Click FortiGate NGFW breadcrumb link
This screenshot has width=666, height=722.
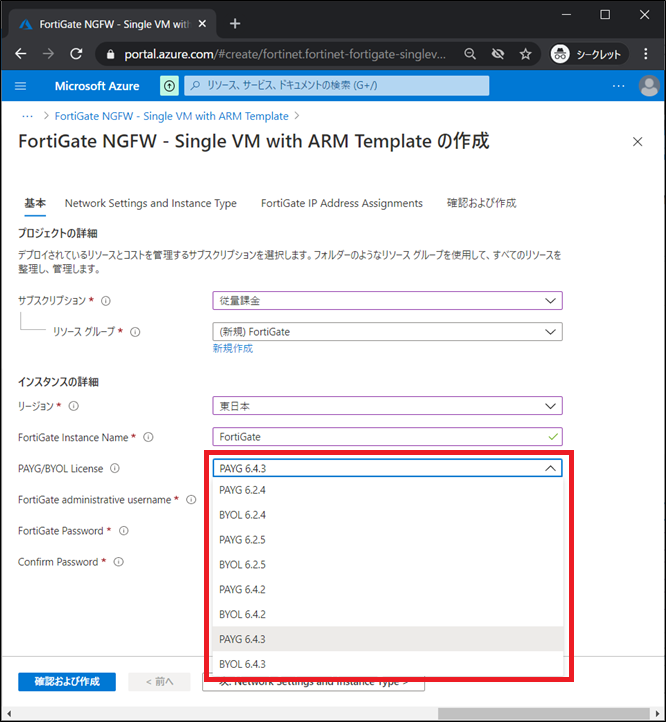[171, 116]
